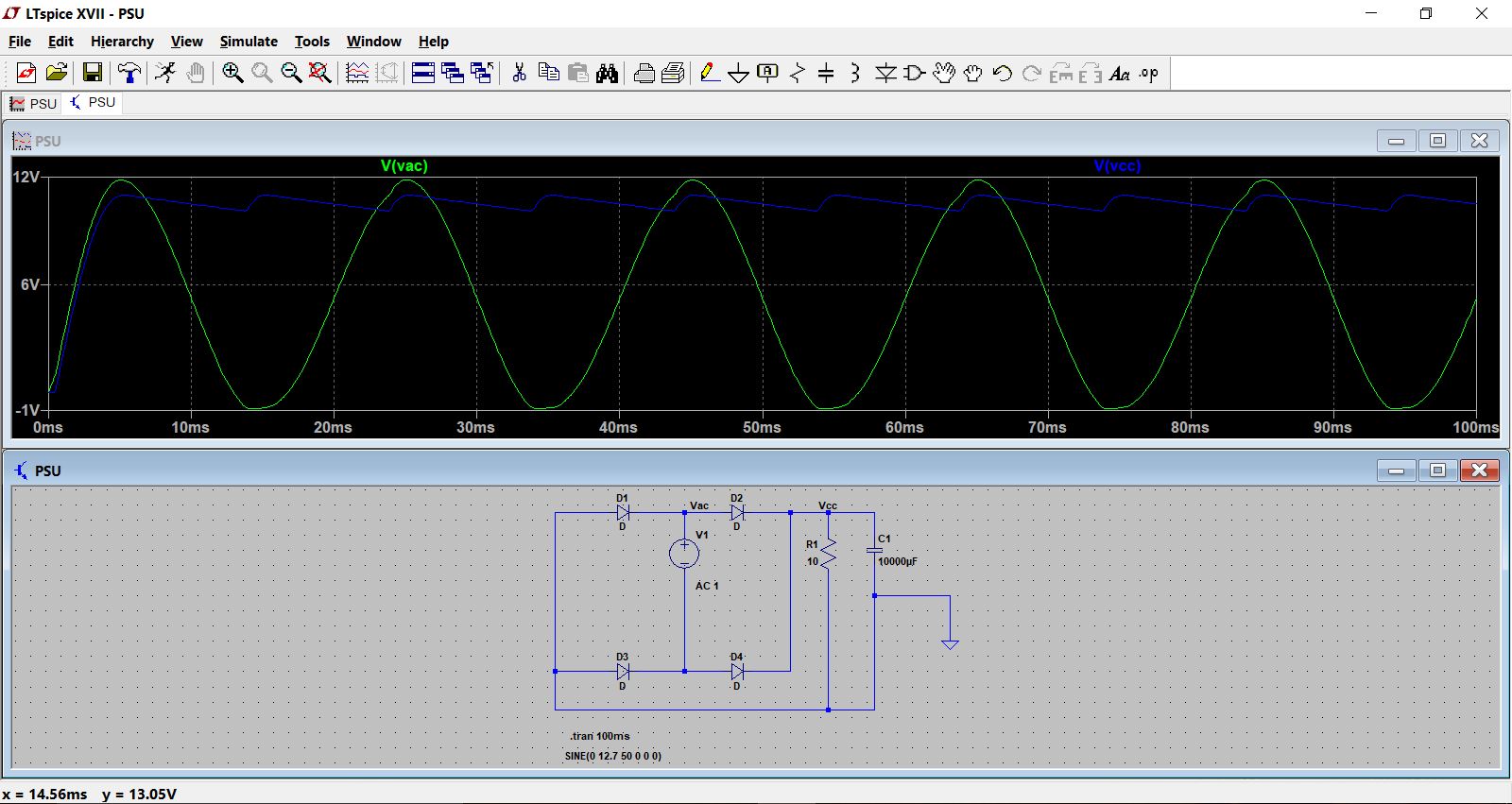Select the Drag closed-hand tool
The image size is (1512, 804).
pos(973,73)
